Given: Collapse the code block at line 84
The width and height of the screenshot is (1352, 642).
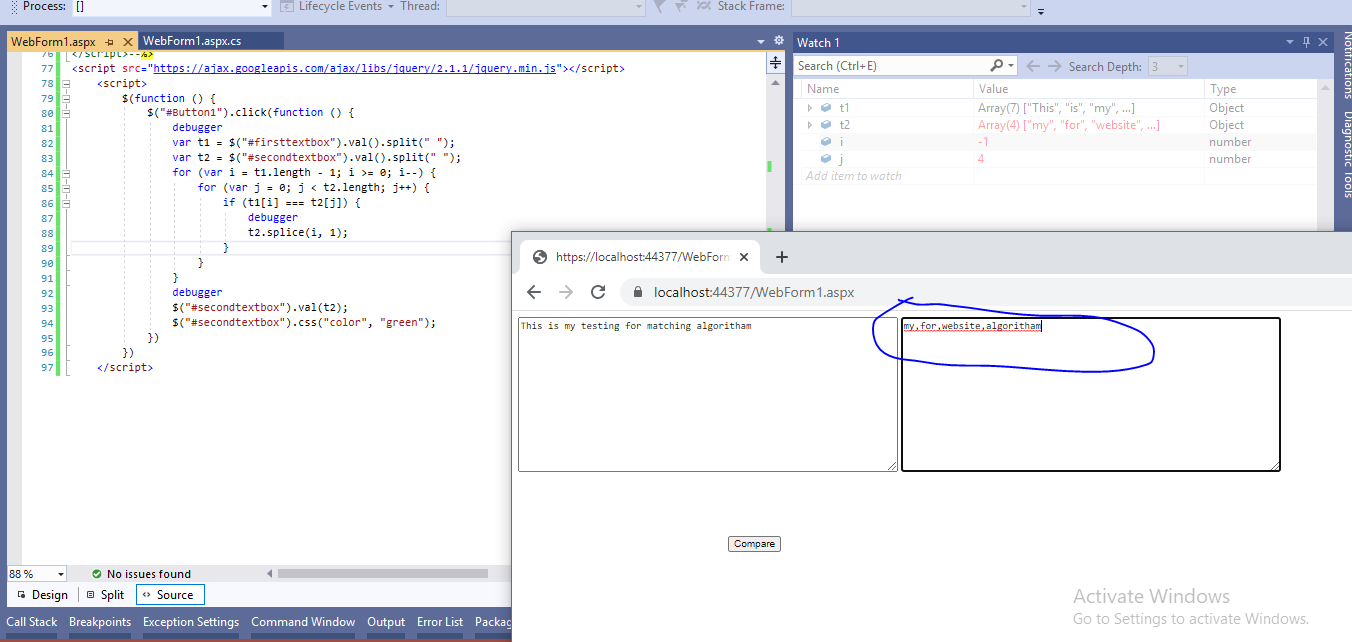Looking at the screenshot, I should pos(65,173).
